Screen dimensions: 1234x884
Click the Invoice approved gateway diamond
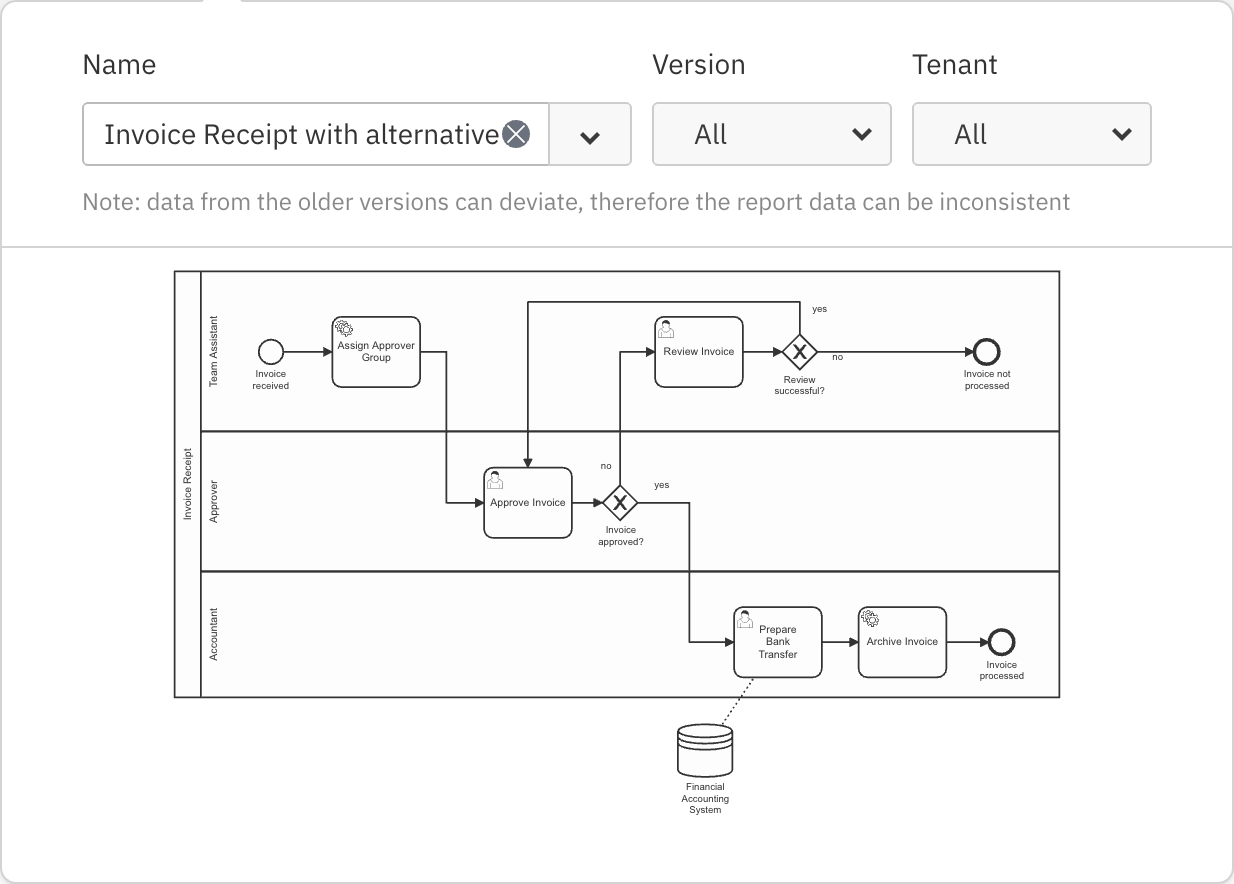click(x=620, y=502)
